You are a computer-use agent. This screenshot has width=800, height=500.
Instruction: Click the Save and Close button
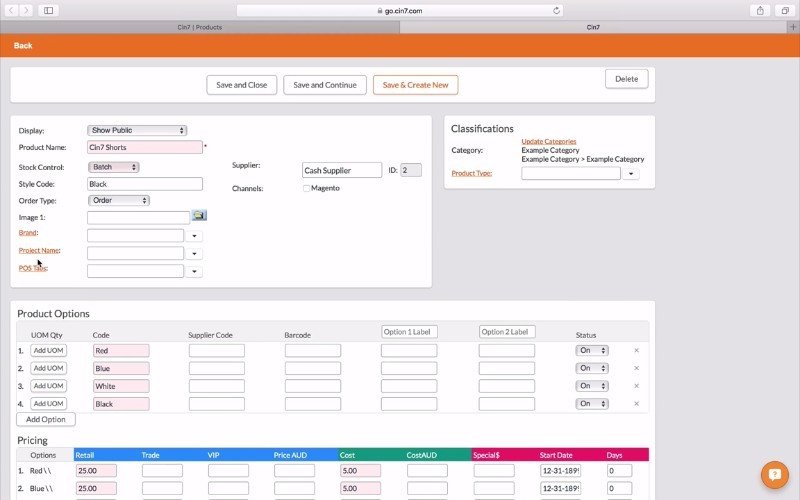(x=242, y=85)
